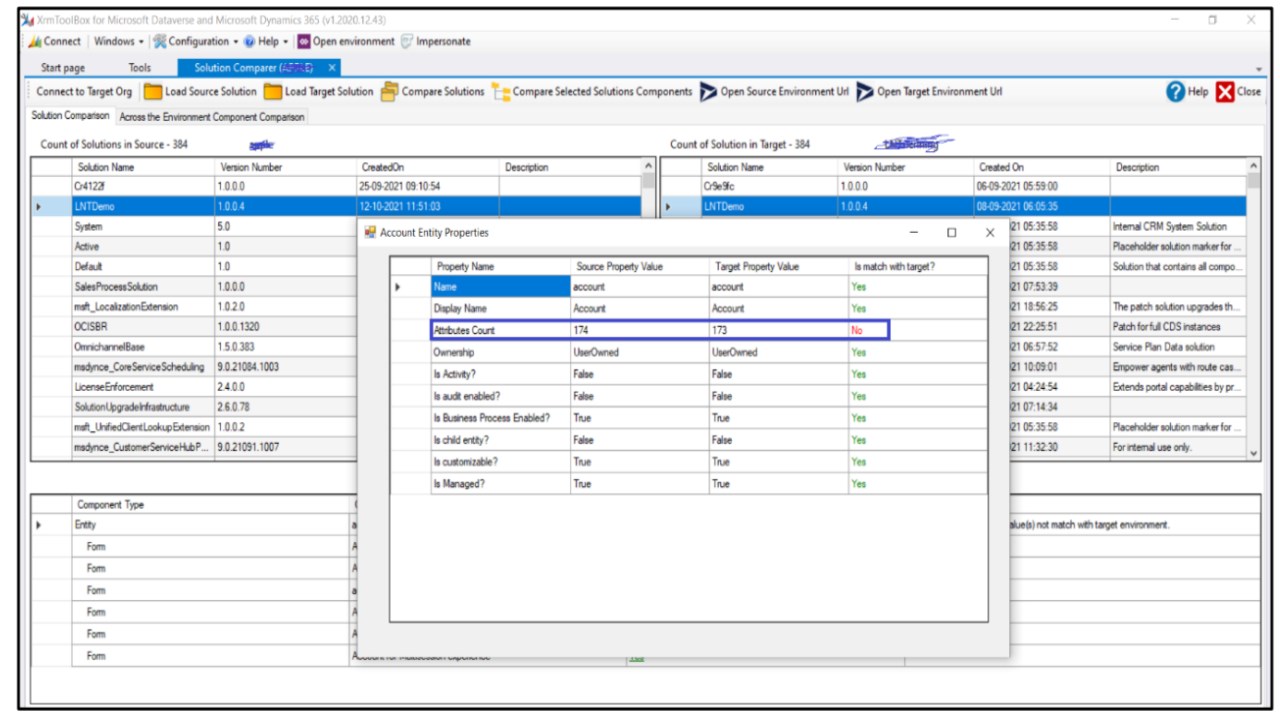The image size is (1280, 720).
Task: Click source Version Number column header
Action: coord(285,167)
